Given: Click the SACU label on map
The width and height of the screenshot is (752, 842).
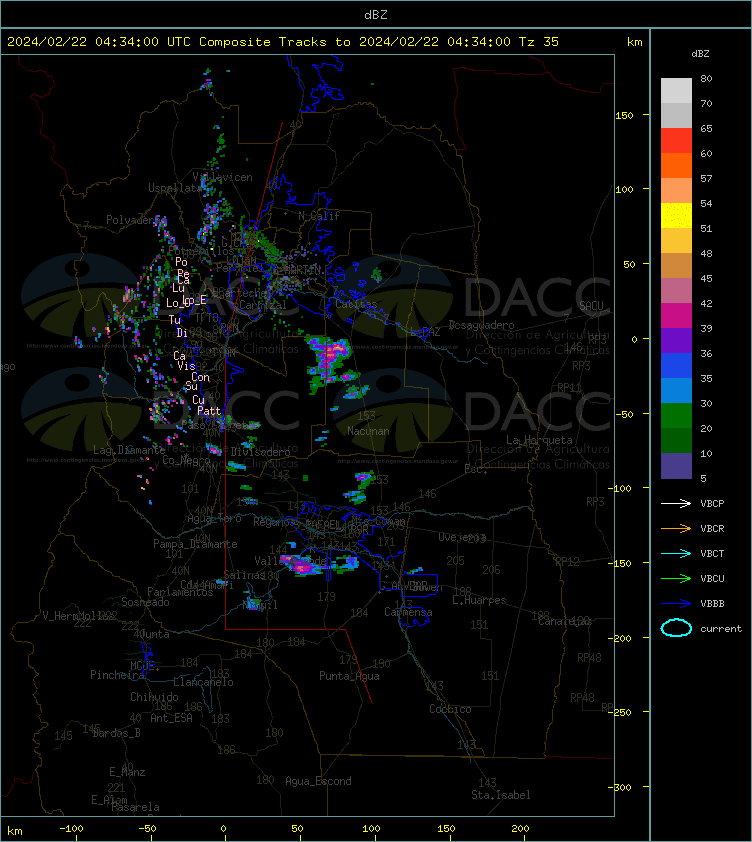Looking at the screenshot, I should tap(591, 306).
